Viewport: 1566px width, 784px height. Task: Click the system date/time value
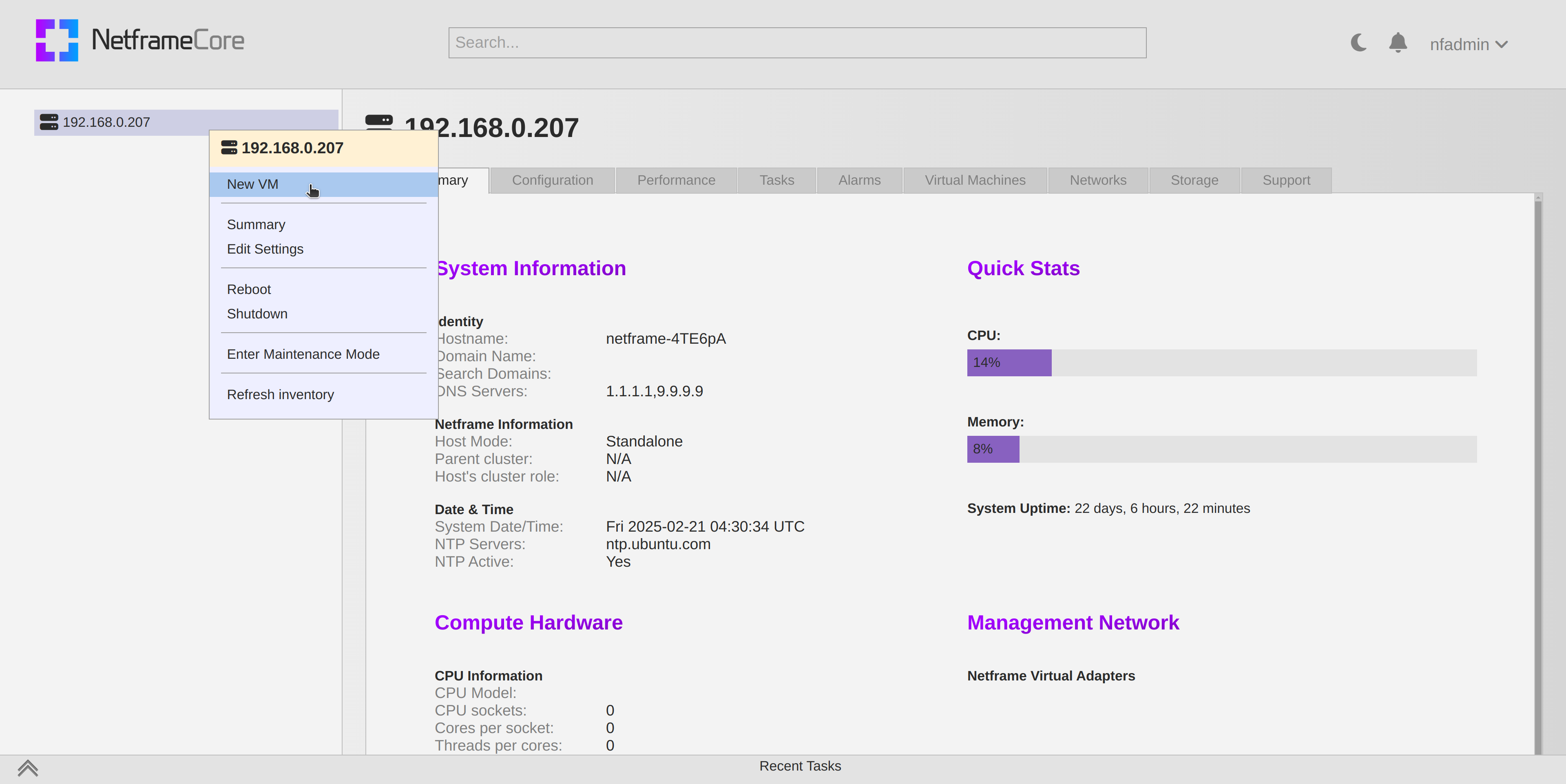click(705, 526)
